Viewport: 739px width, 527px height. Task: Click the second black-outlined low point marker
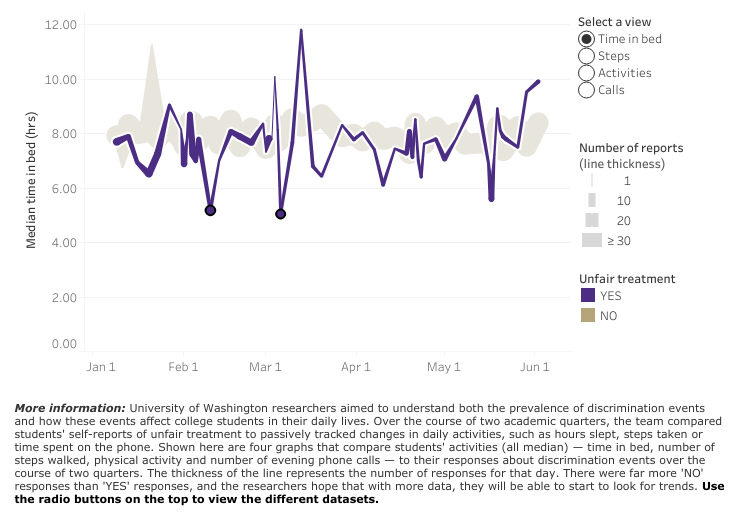281,214
